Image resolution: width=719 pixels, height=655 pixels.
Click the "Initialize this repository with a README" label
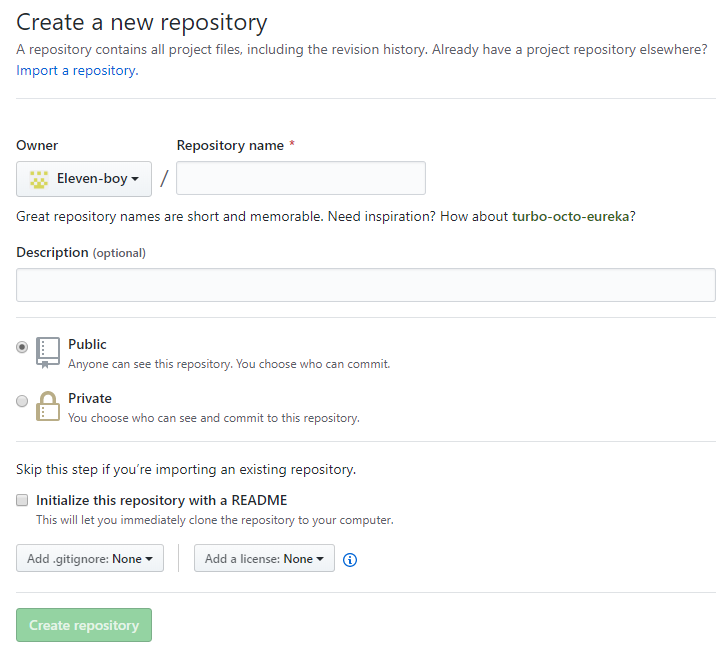click(161, 500)
